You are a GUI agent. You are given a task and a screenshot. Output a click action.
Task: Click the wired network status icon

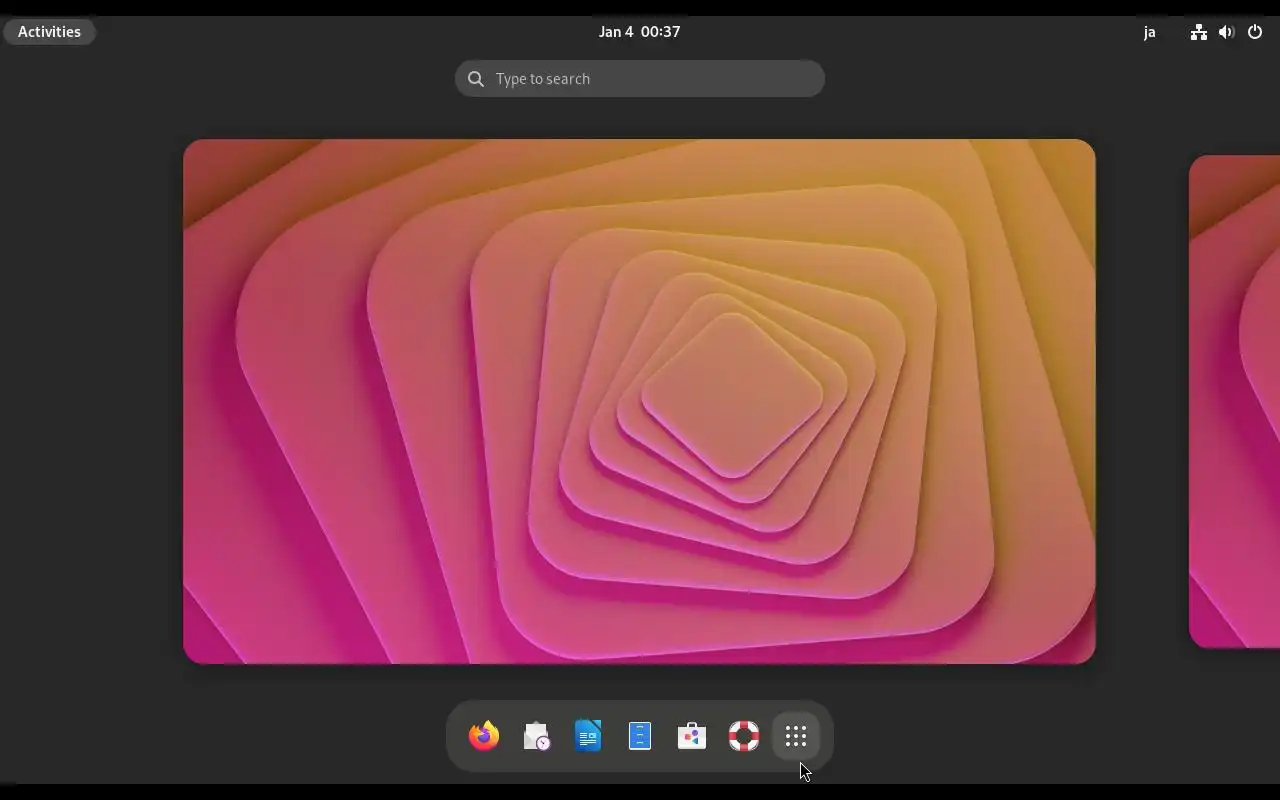(x=1198, y=32)
